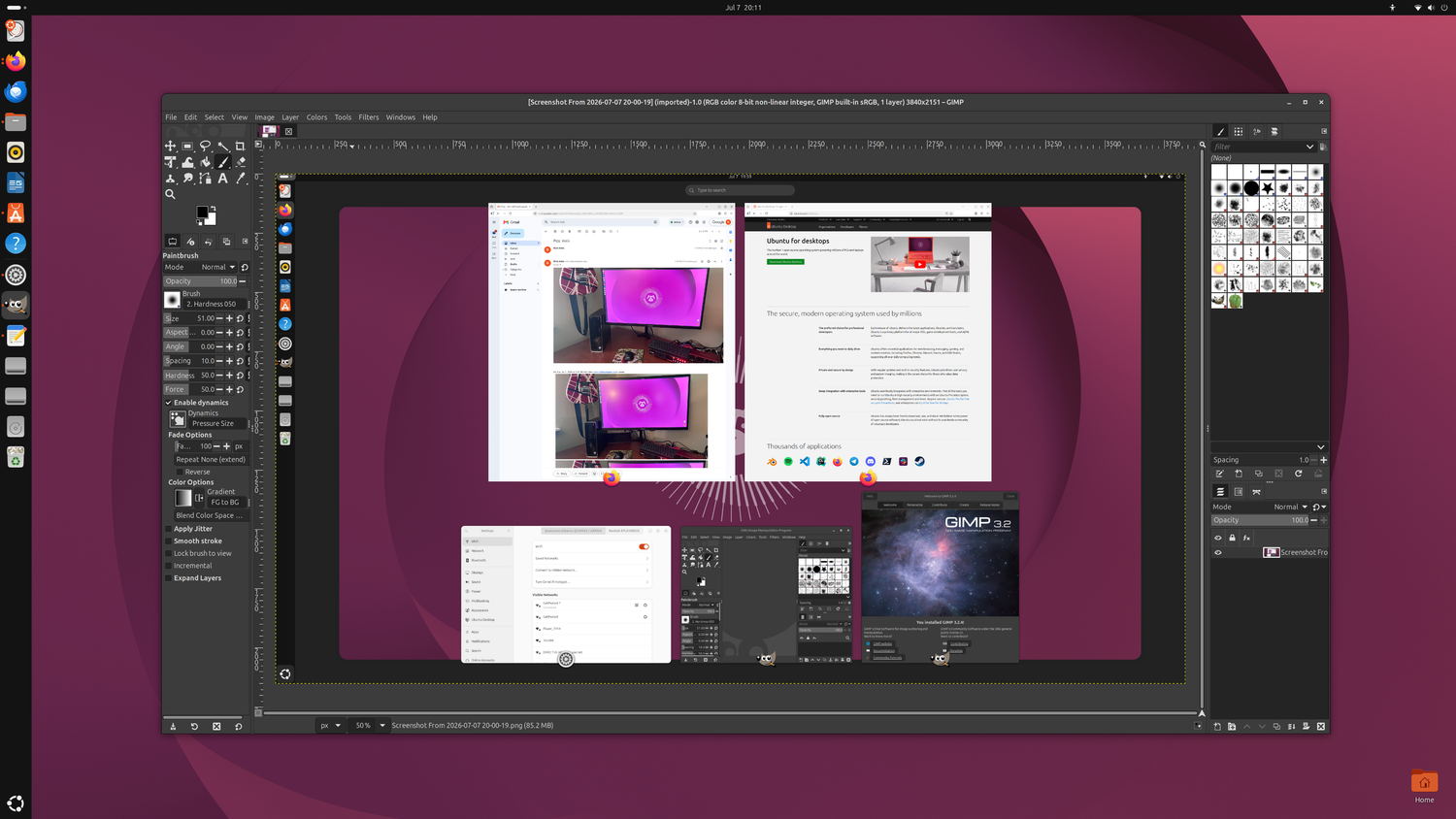The image size is (1456, 819).
Task: Click the star-shaped brush thumbnail
Action: (x=1267, y=188)
